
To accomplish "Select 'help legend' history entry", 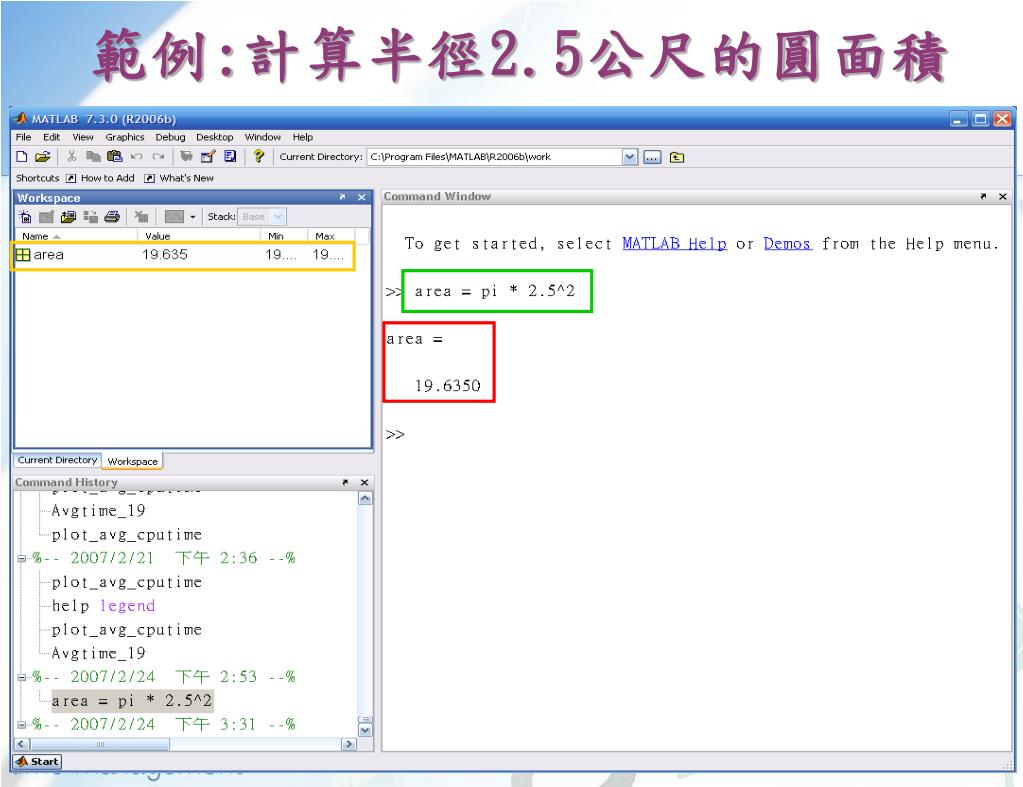I will [x=103, y=606].
